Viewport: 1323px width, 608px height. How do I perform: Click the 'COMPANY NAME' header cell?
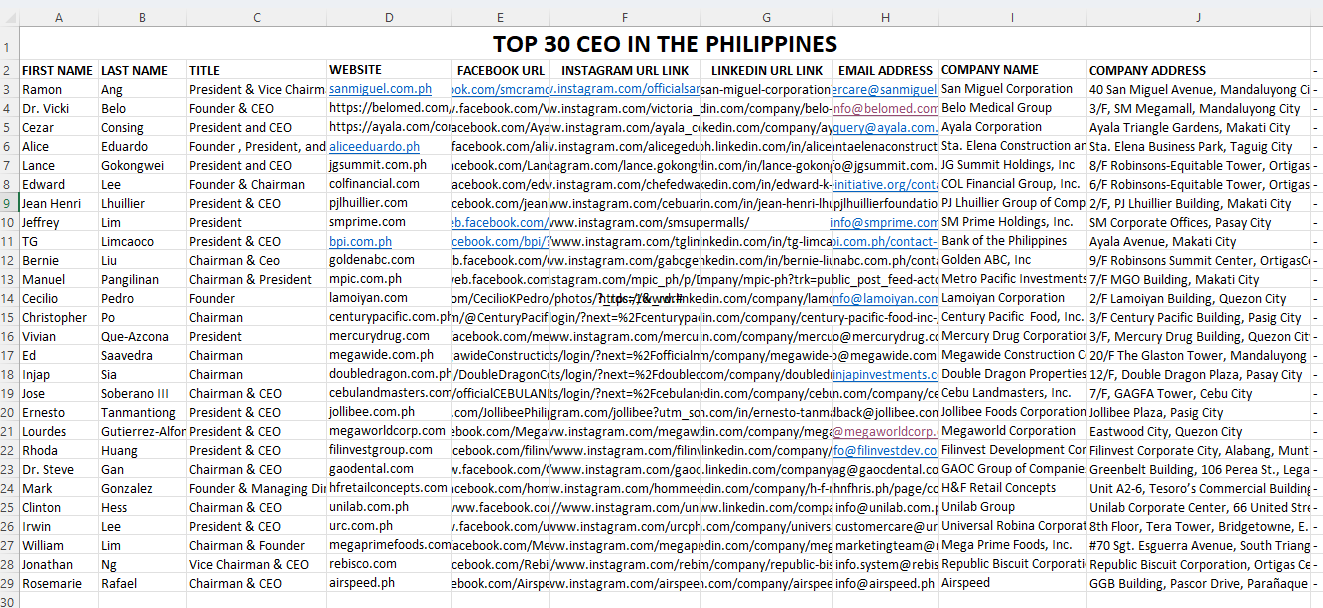(x=1012, y=70)
